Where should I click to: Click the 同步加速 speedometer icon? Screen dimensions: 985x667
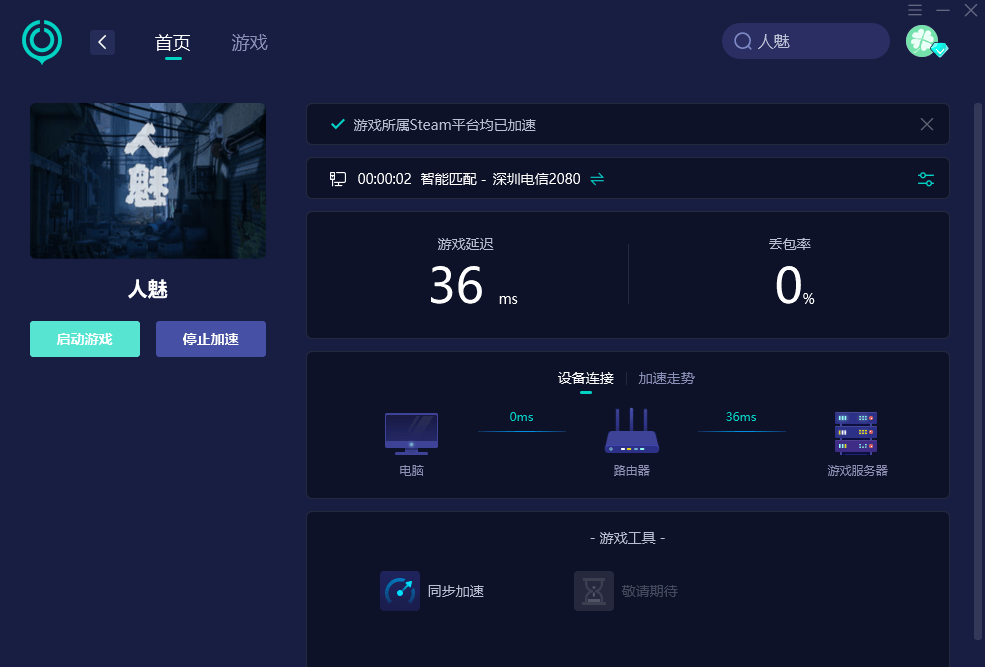[400, 591]
